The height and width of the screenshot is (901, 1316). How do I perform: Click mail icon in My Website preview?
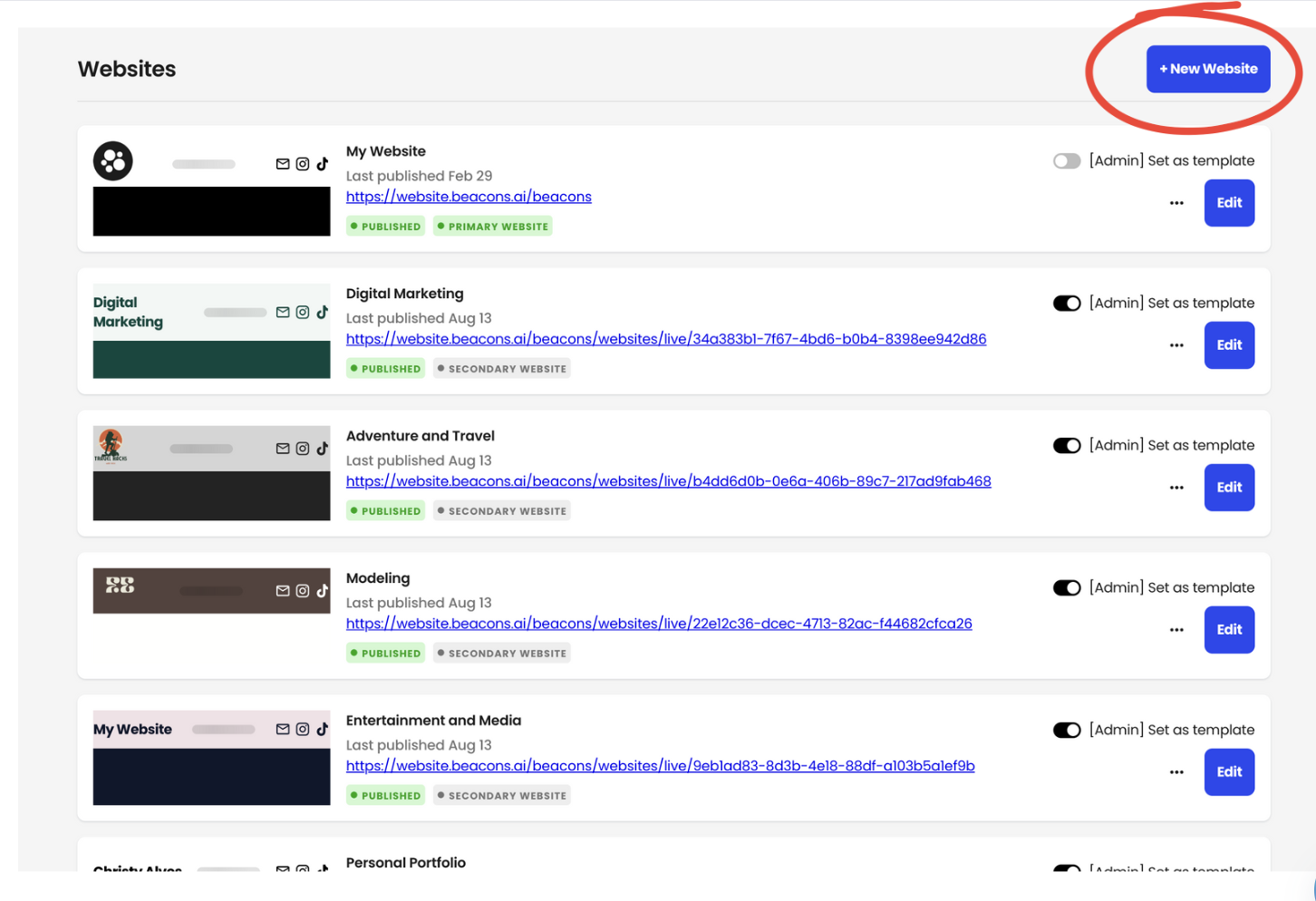283,164
